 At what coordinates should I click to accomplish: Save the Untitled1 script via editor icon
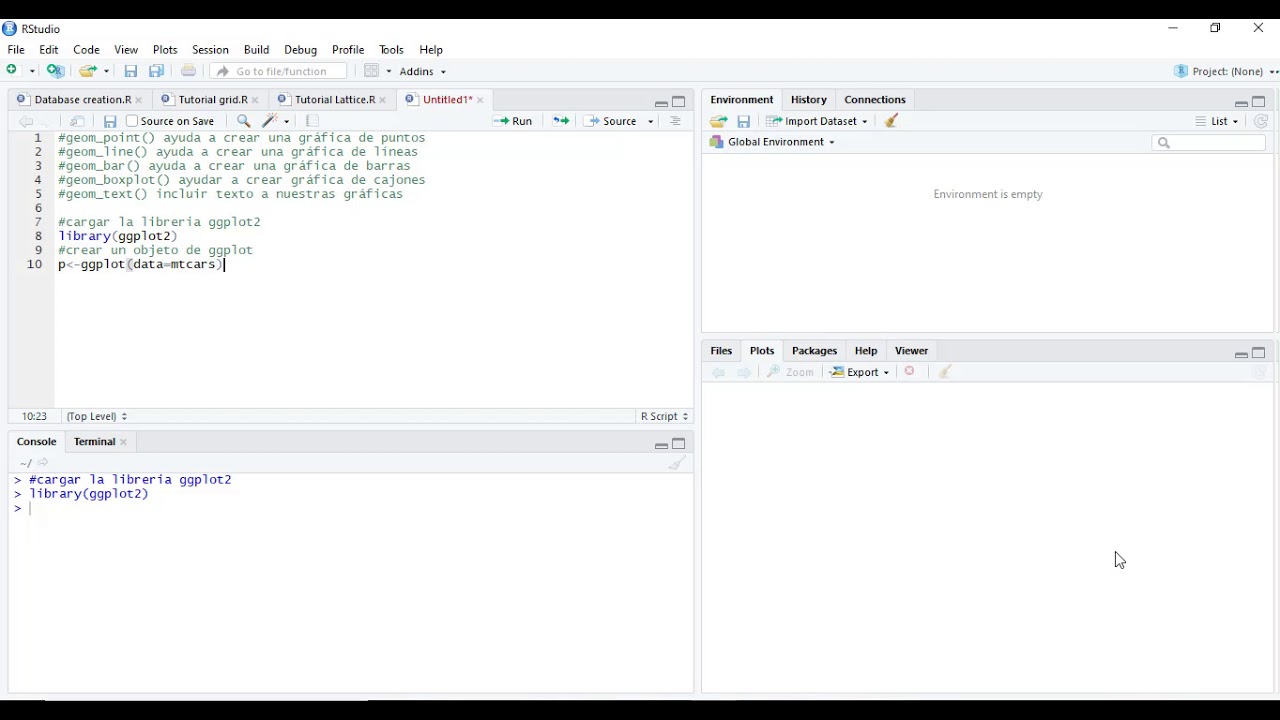point(110,121)
